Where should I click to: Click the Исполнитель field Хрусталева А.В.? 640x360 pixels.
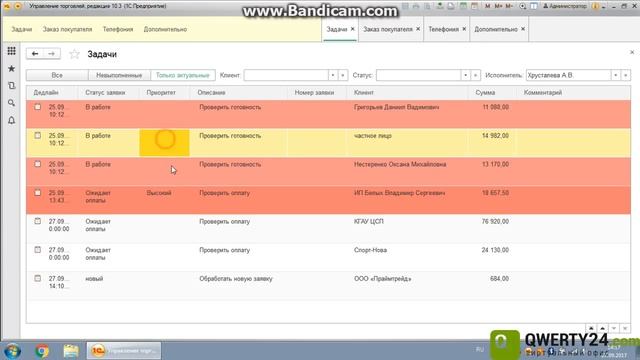569,75
